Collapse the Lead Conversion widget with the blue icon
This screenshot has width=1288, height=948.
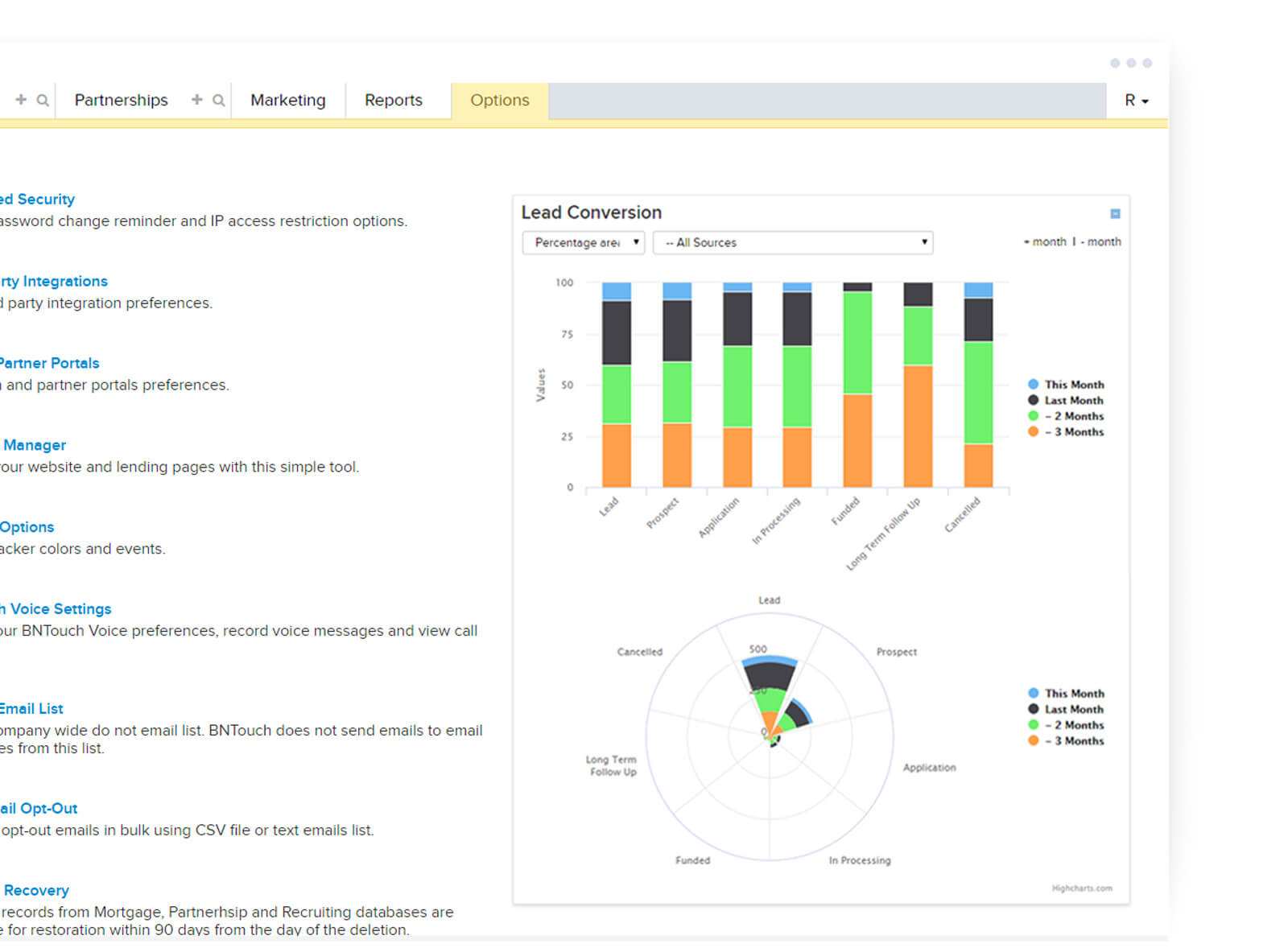(1115, 213)
